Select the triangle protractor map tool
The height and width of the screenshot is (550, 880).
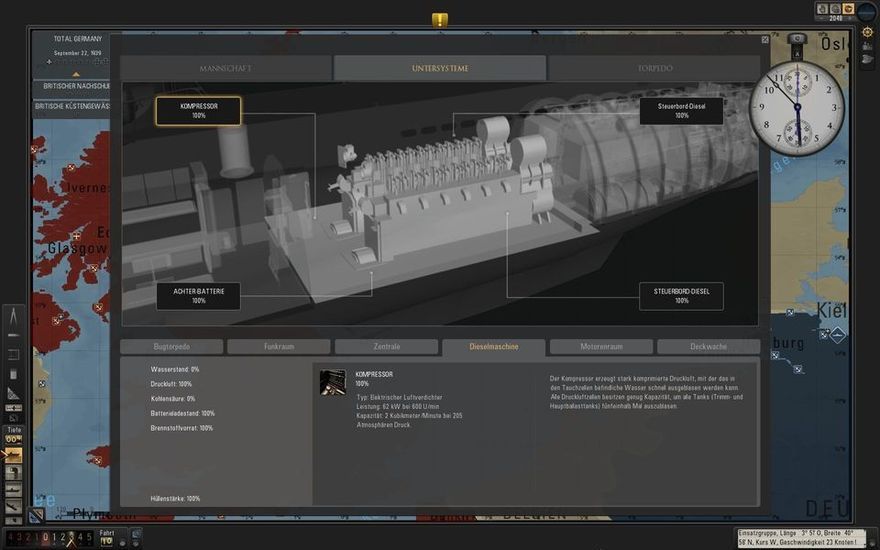14,393
